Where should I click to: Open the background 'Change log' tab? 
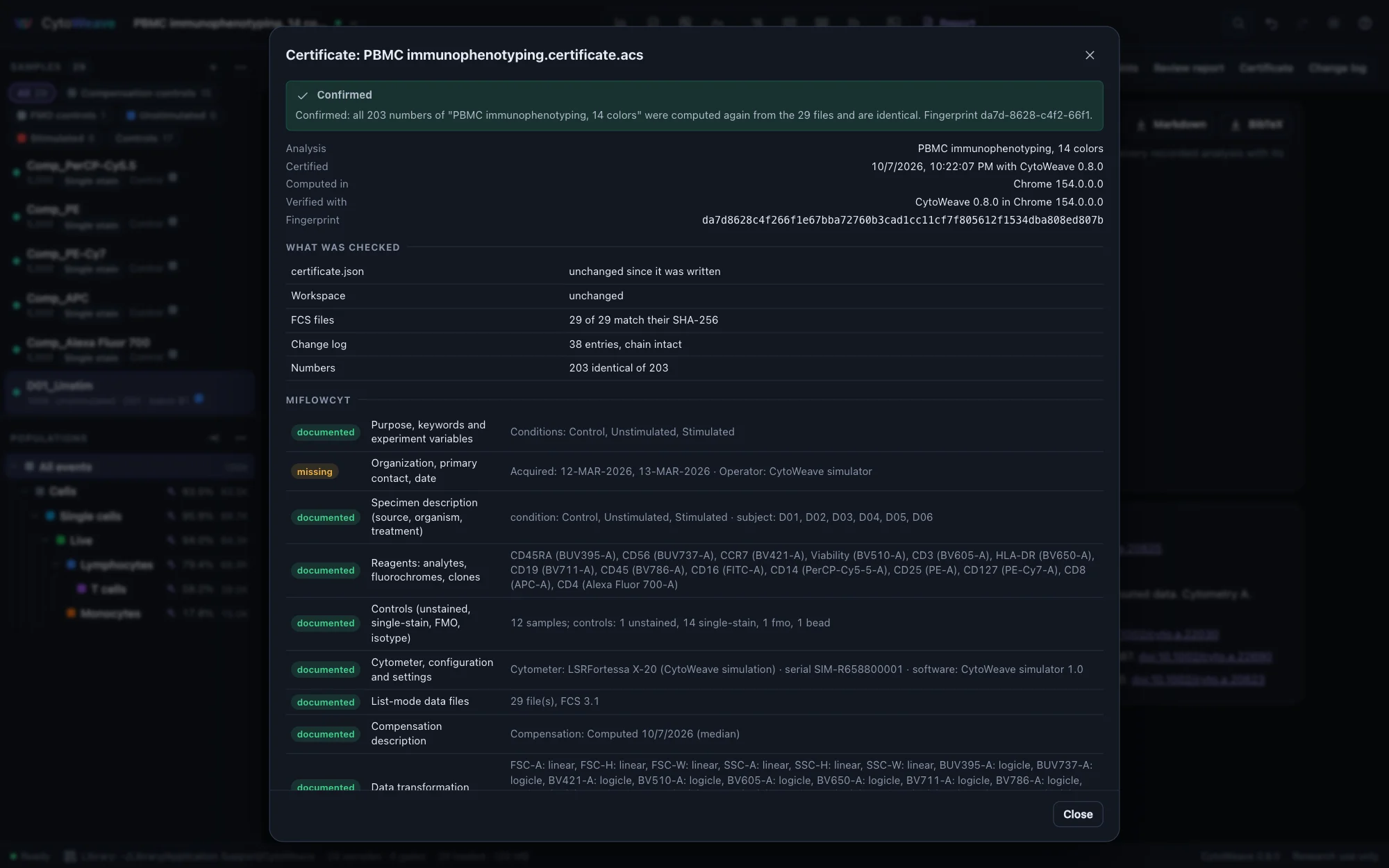[1337, 68]
